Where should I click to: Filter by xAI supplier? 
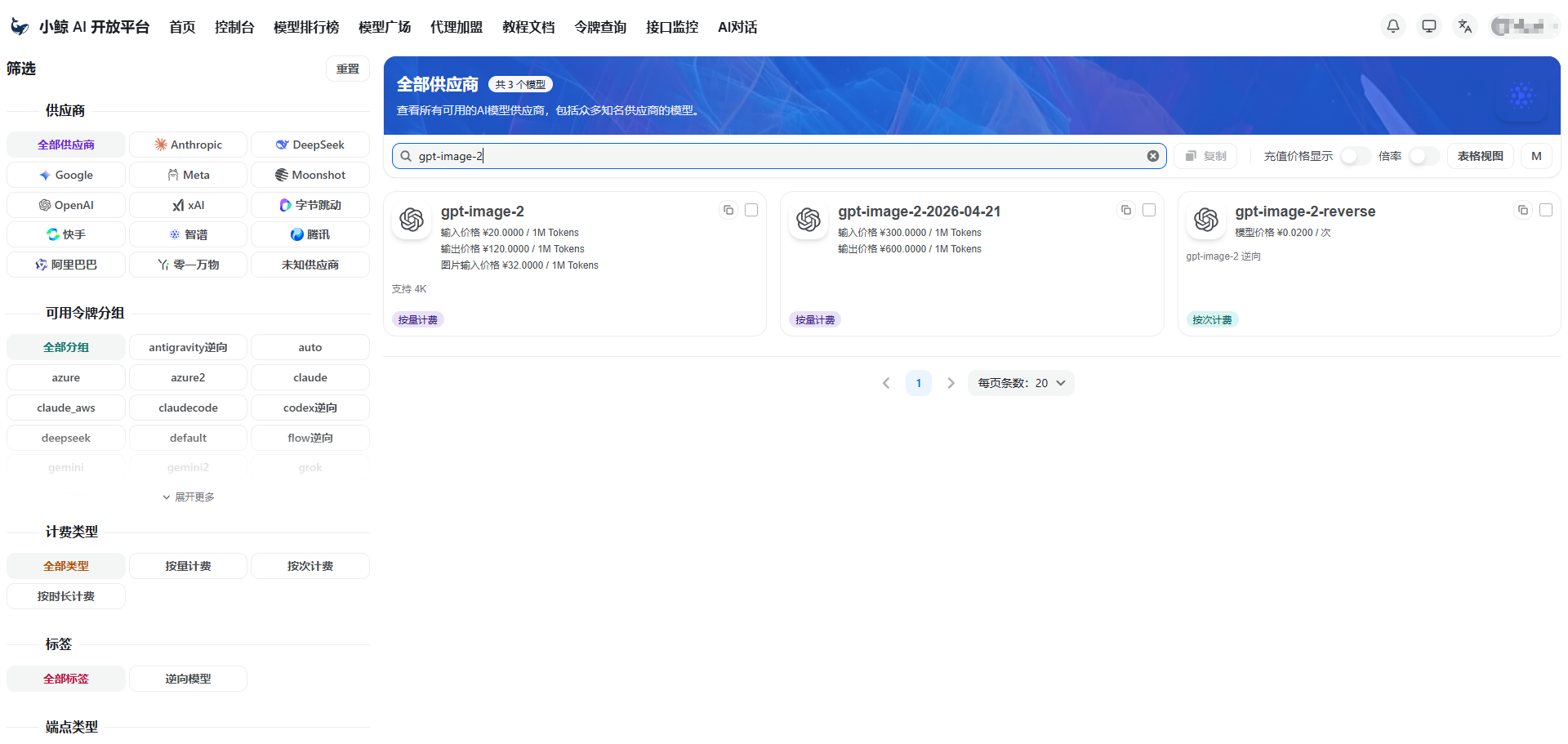tap(188, 205)
